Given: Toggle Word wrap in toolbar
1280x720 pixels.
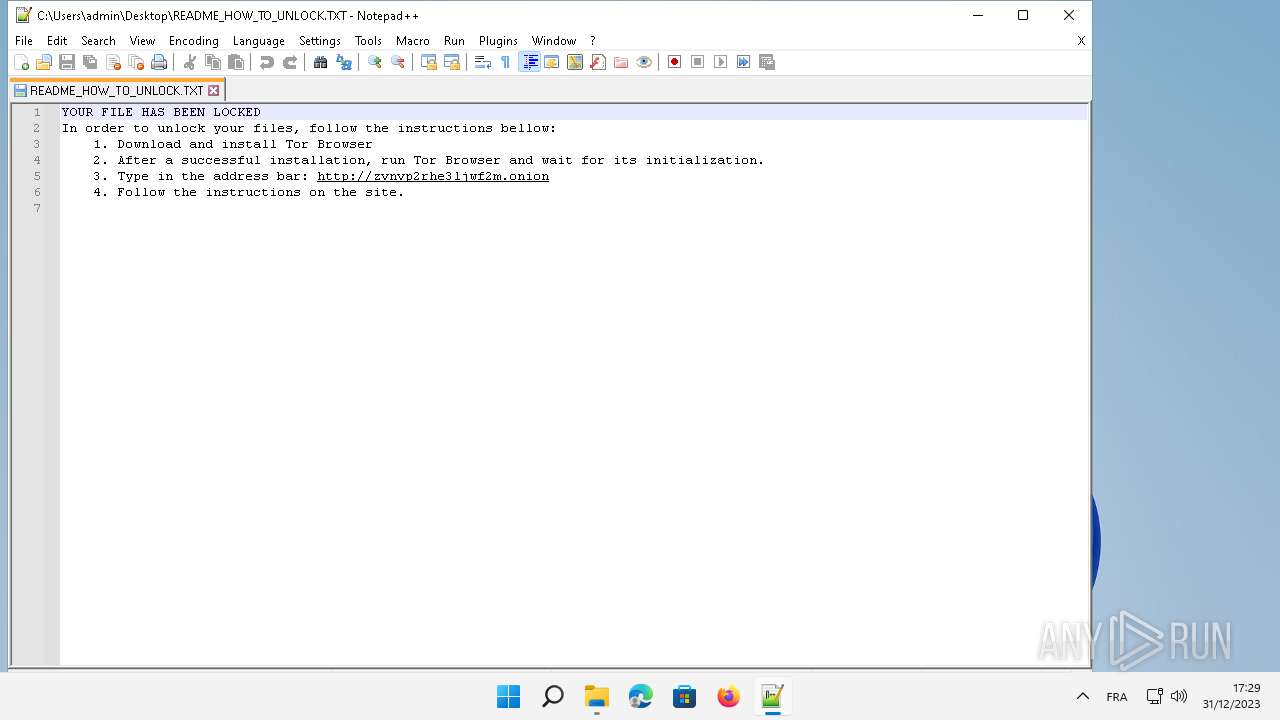Looking at the screenshot, I should [482, 62].
